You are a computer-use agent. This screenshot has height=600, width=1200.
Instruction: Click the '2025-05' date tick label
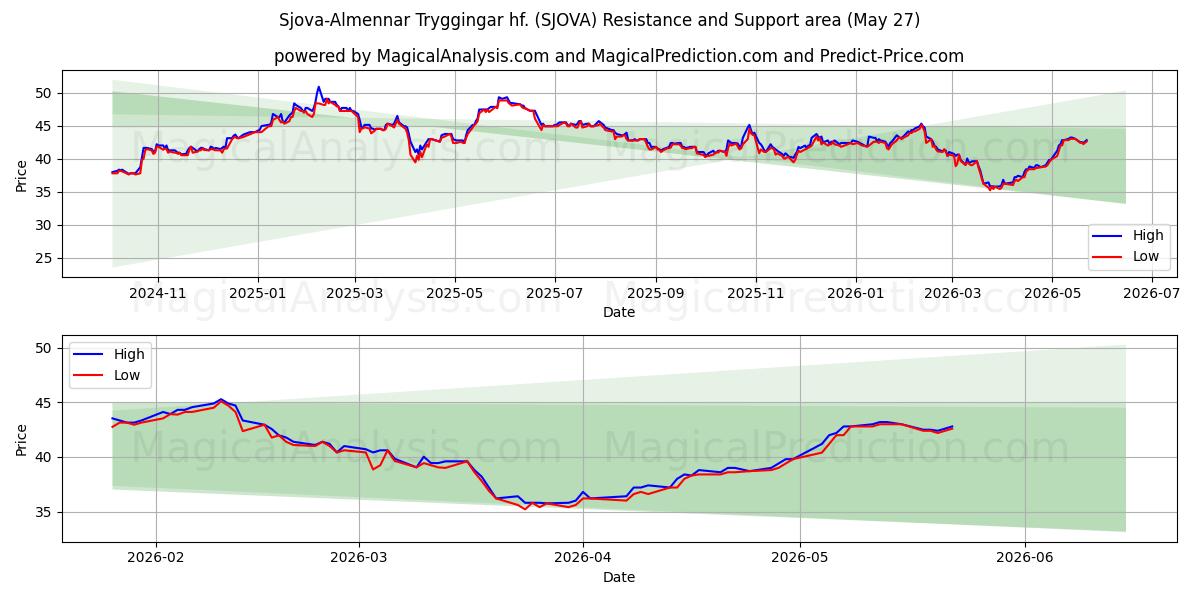[x=455, y=295]
